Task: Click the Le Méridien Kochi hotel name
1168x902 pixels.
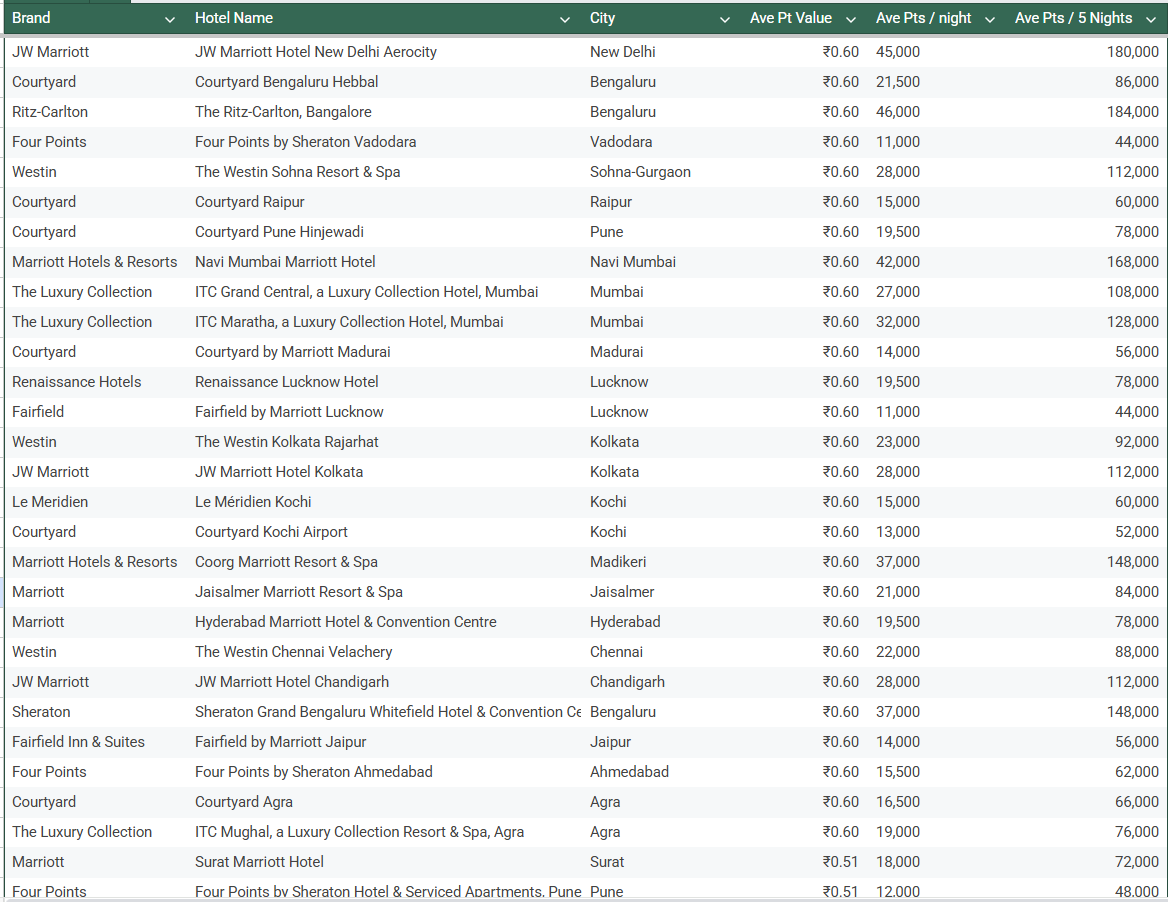Action: point(253,502)
